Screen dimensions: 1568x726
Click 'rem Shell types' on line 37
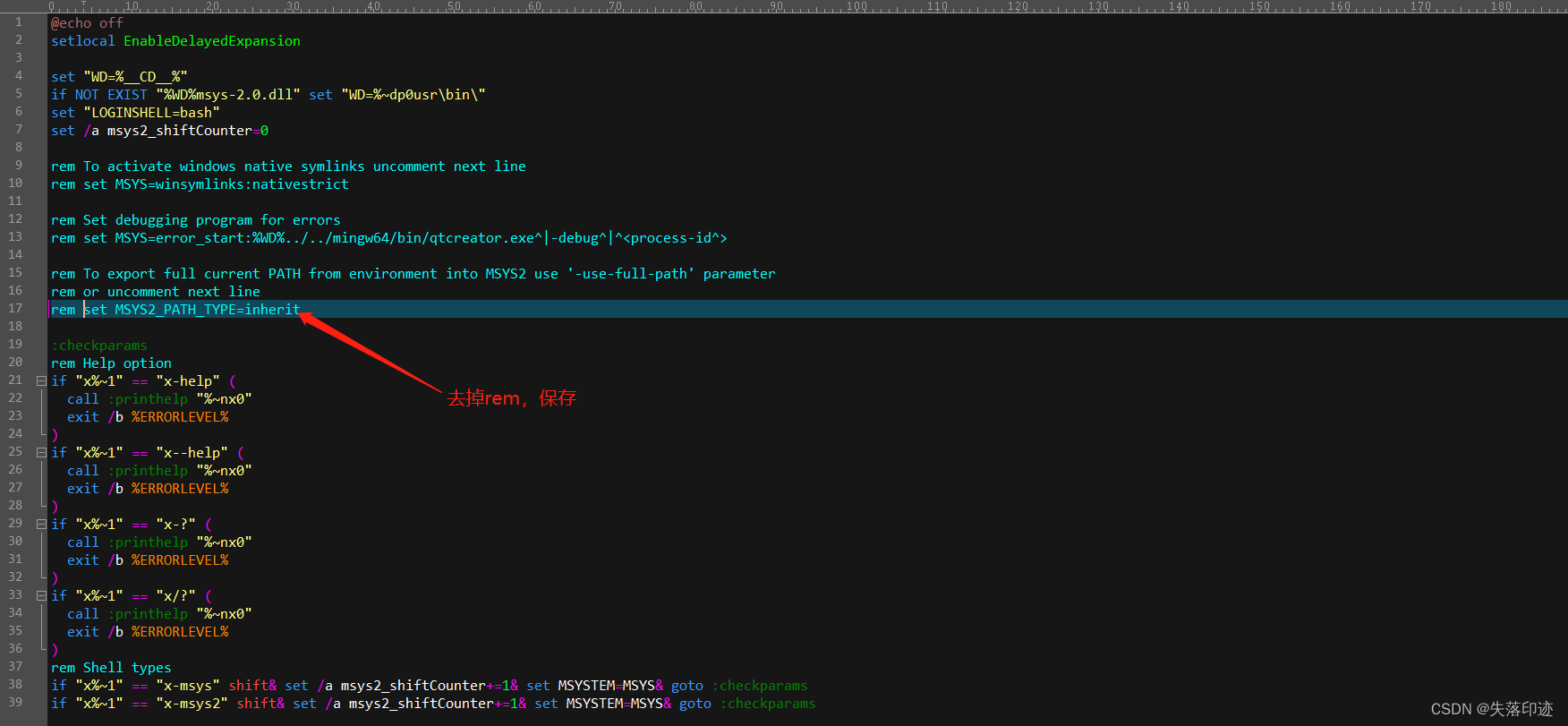click(x=111, y=668)
